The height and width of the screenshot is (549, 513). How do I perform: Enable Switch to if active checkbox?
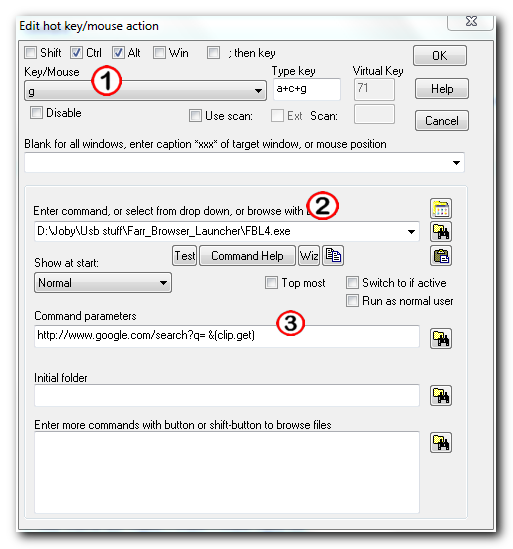(352, 283)
